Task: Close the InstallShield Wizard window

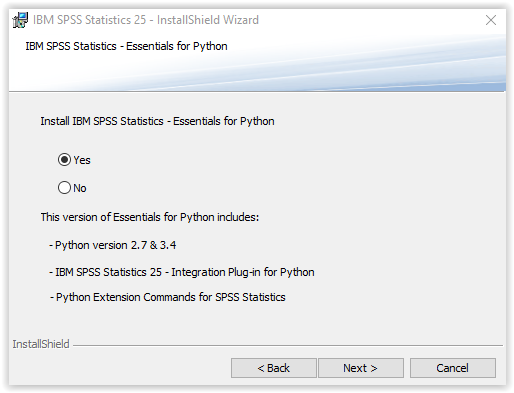Action: [x=491, y=20]
